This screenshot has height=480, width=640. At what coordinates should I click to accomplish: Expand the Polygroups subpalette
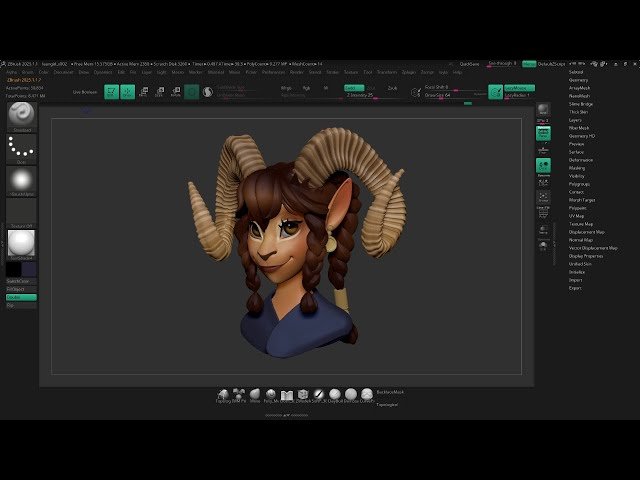point(578,184)
